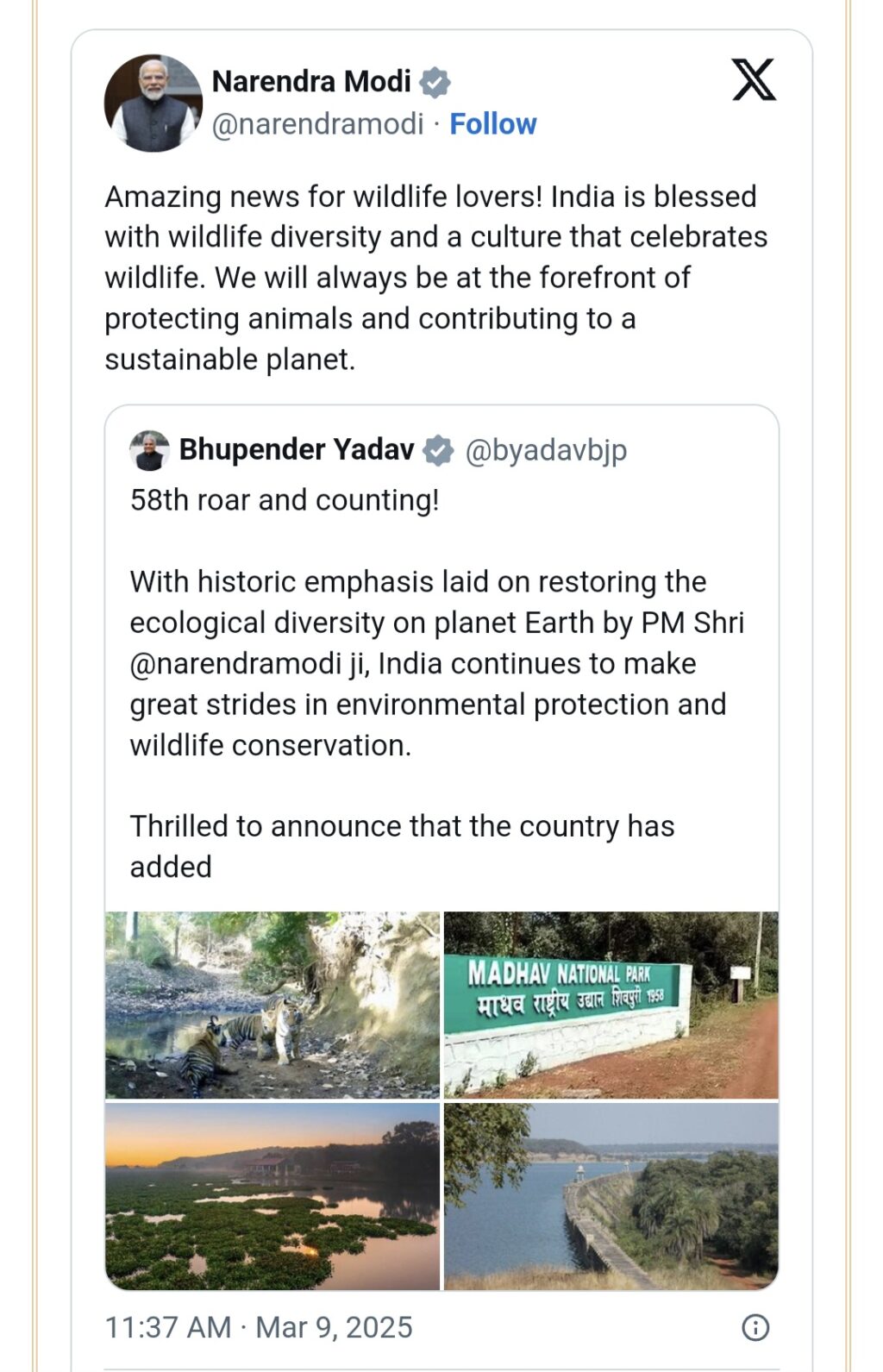Open the sunset lake photo
Screen dimensions: 883x1372
[x=272, y=1197]
